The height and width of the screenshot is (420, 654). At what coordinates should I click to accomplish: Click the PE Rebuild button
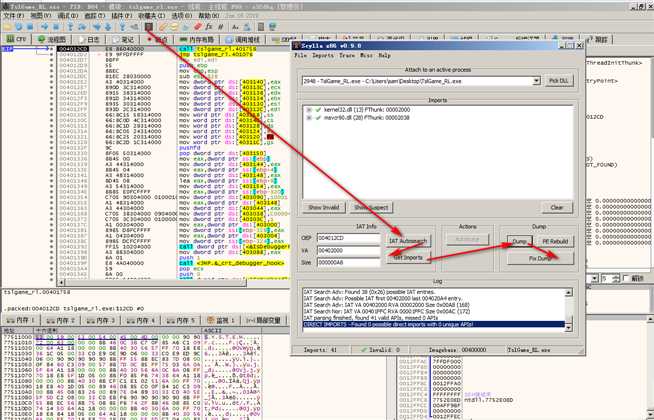555,241
